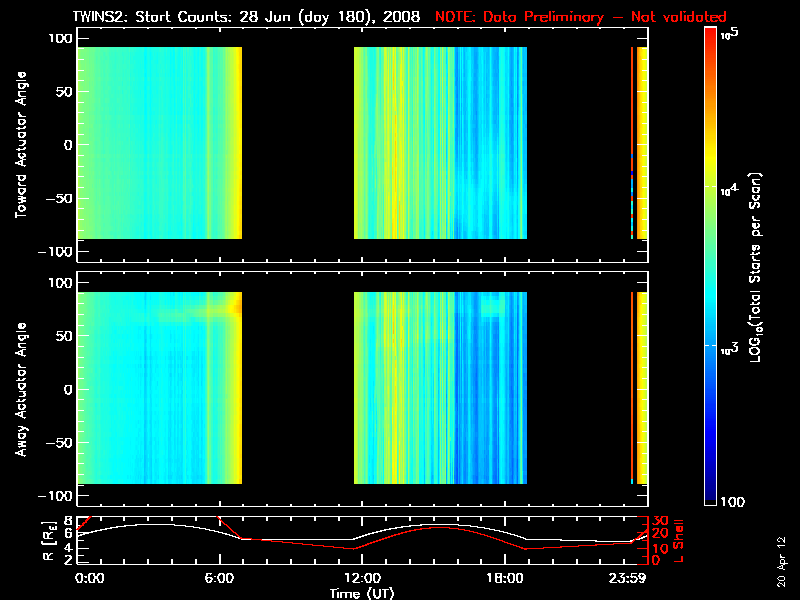Screen dimensions: 800x600
Task: Click the black data gap in Away panel
Action: (x=298, y=389)
